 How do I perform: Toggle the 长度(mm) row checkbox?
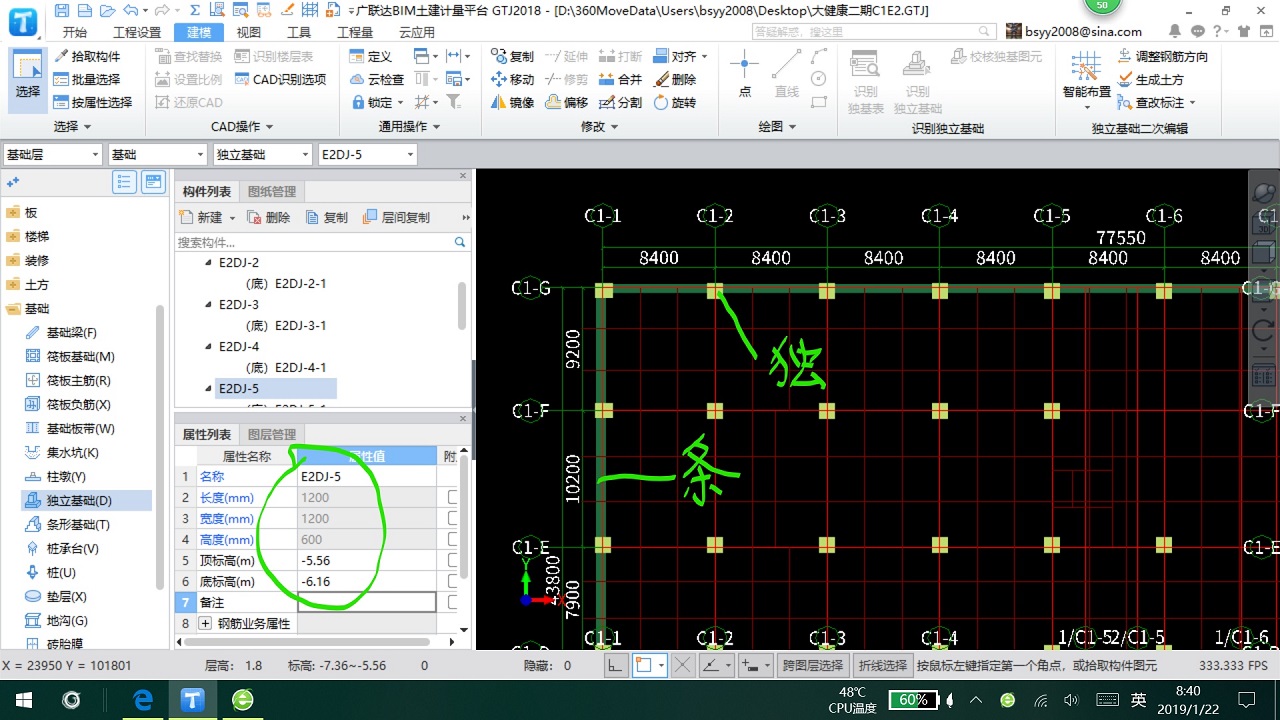pos(453,498)
